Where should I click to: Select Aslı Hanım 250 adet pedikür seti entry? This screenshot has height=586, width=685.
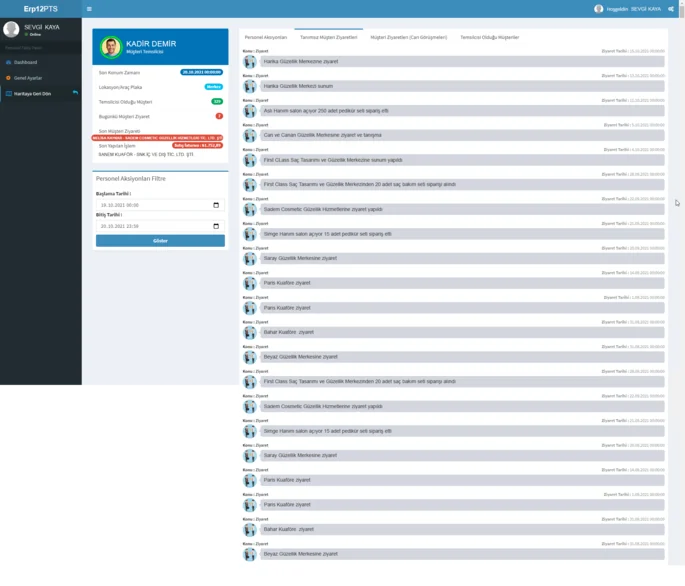462,111
